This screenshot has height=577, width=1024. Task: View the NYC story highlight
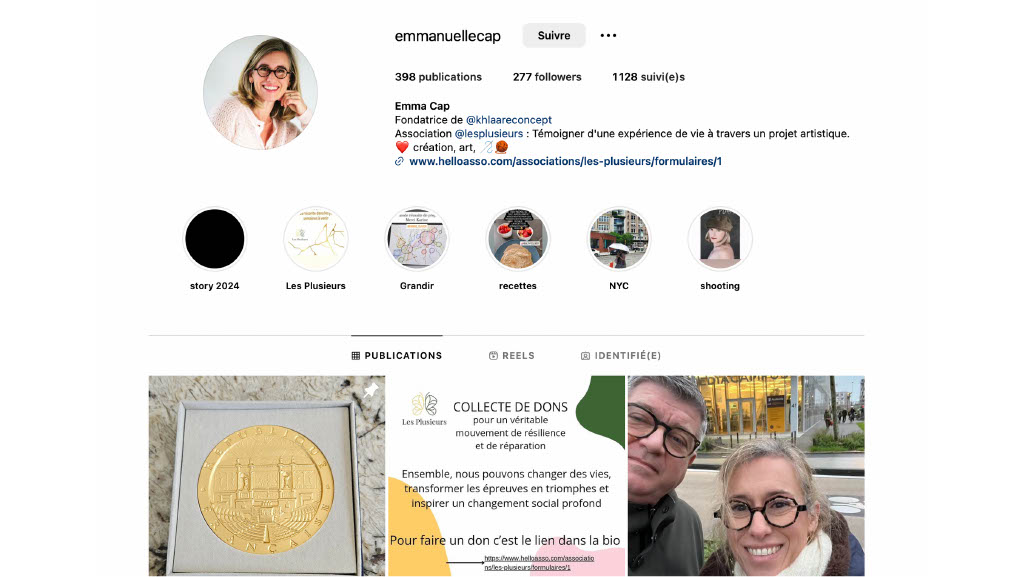pos(618,239)
